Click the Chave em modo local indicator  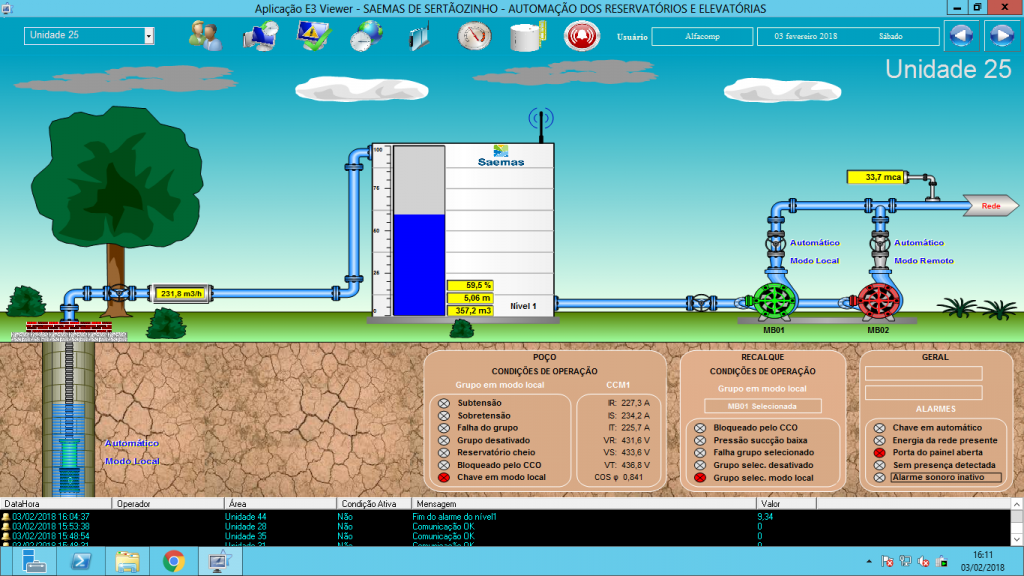pos(443,478)
